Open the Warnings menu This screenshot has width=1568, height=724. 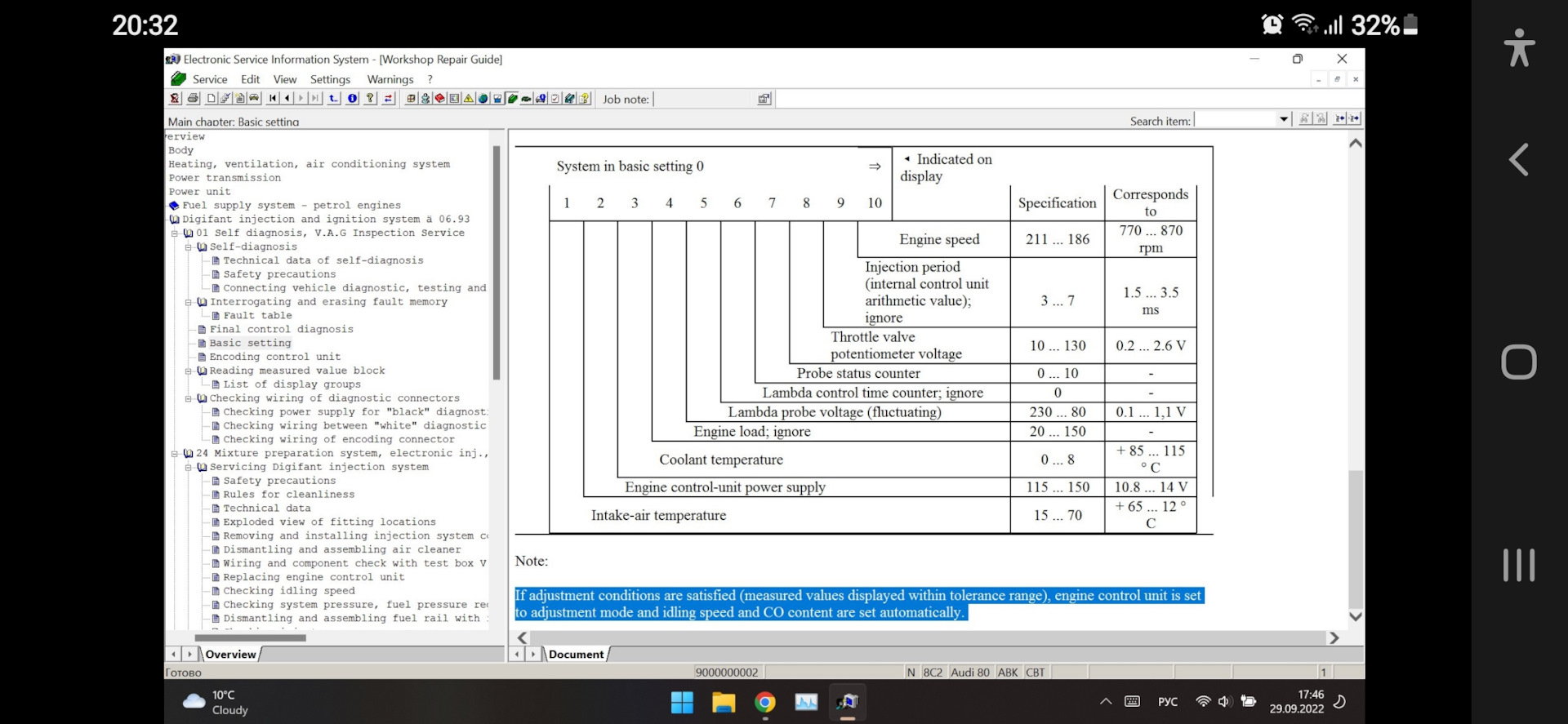(x=390, y=79)
